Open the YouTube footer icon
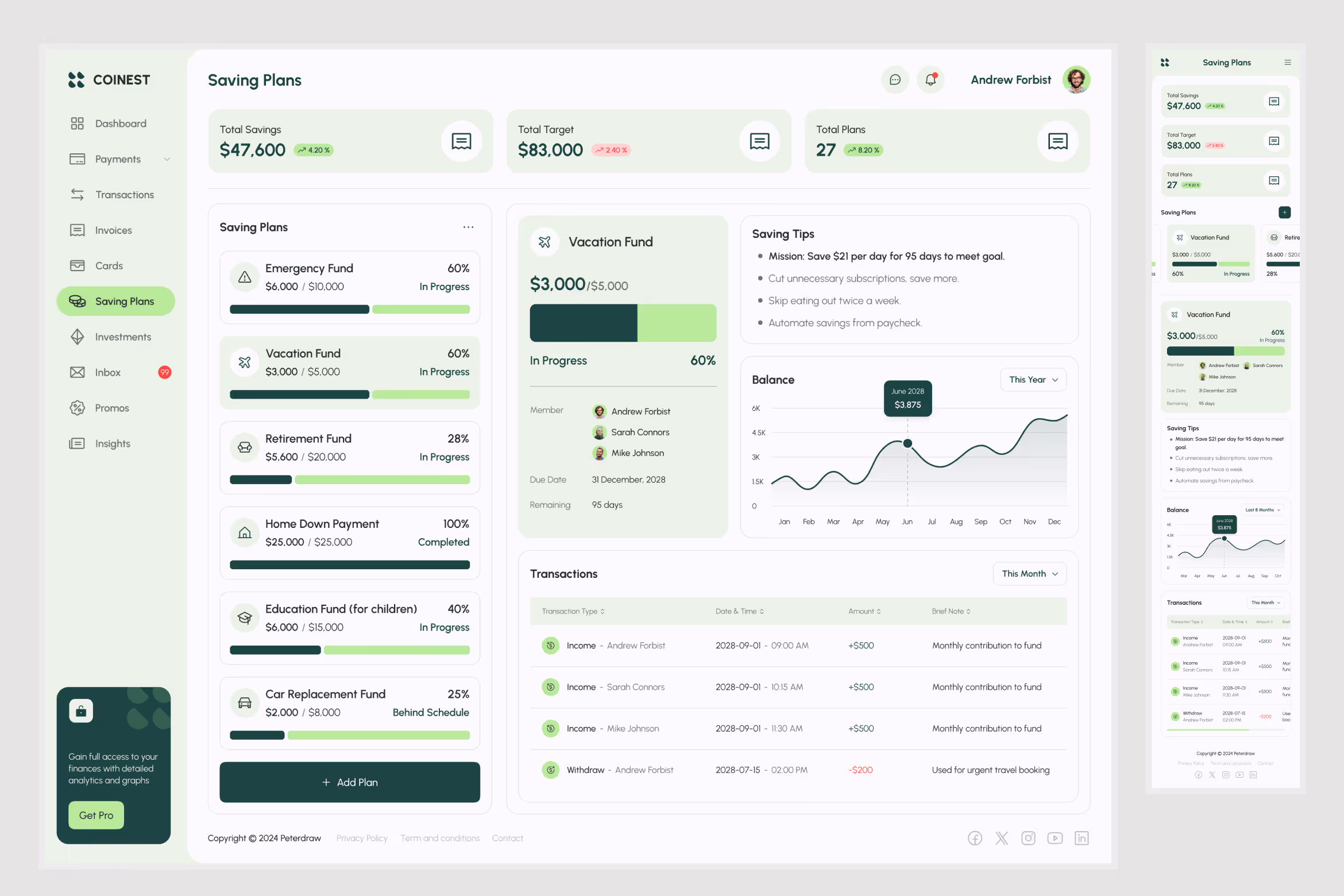The height and width of the screenshot is (896, 1344). click(1055, 838)
